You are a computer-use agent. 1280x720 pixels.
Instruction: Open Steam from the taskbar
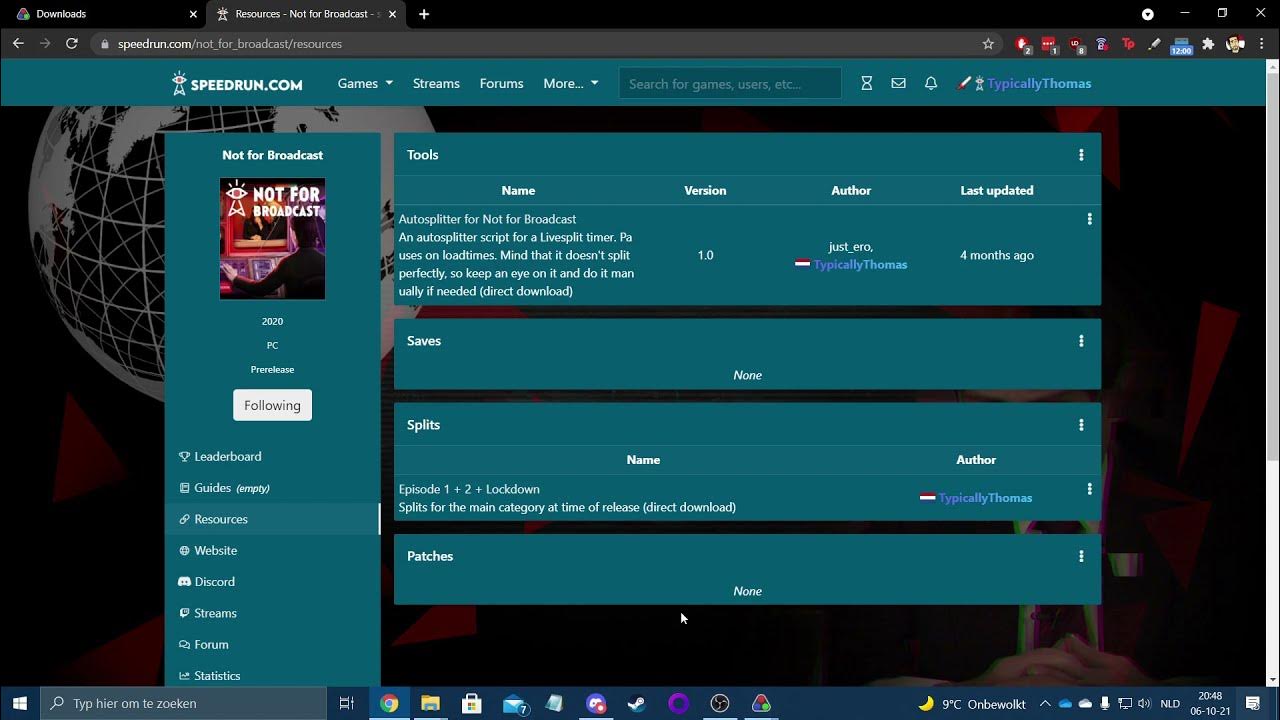pos(636,703)
